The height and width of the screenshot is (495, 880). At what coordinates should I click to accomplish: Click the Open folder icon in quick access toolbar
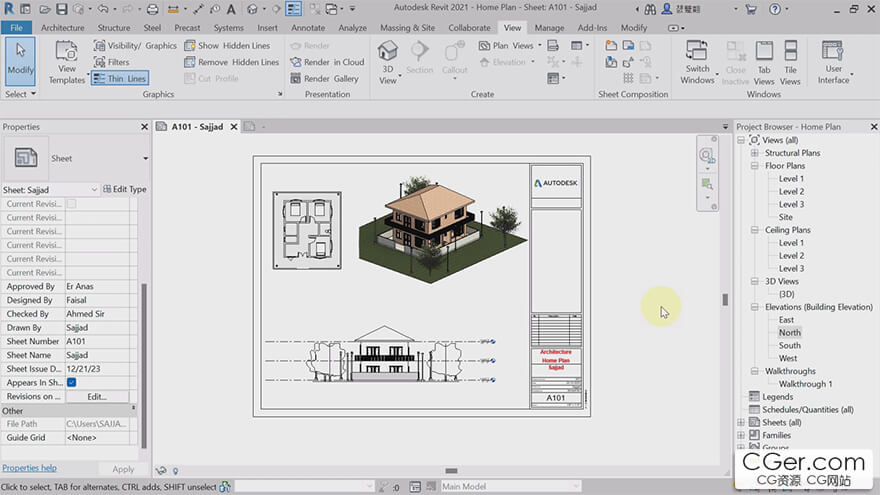click(45, 9)
